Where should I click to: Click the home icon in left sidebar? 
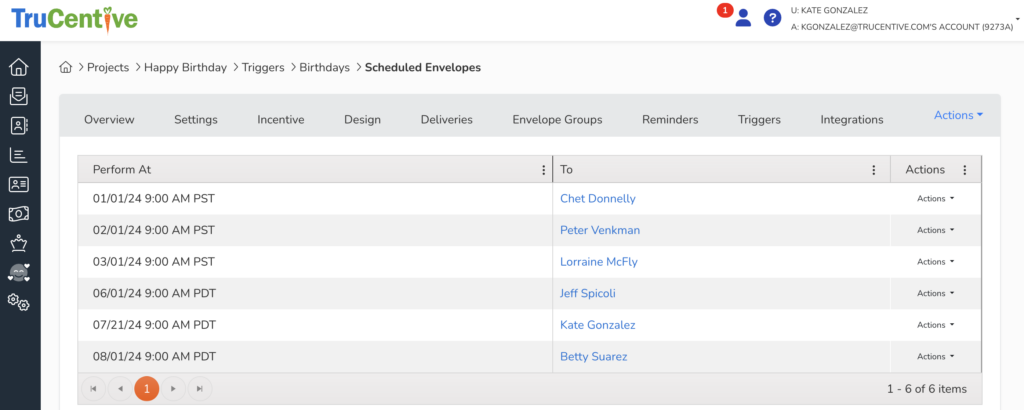[18, 68]
